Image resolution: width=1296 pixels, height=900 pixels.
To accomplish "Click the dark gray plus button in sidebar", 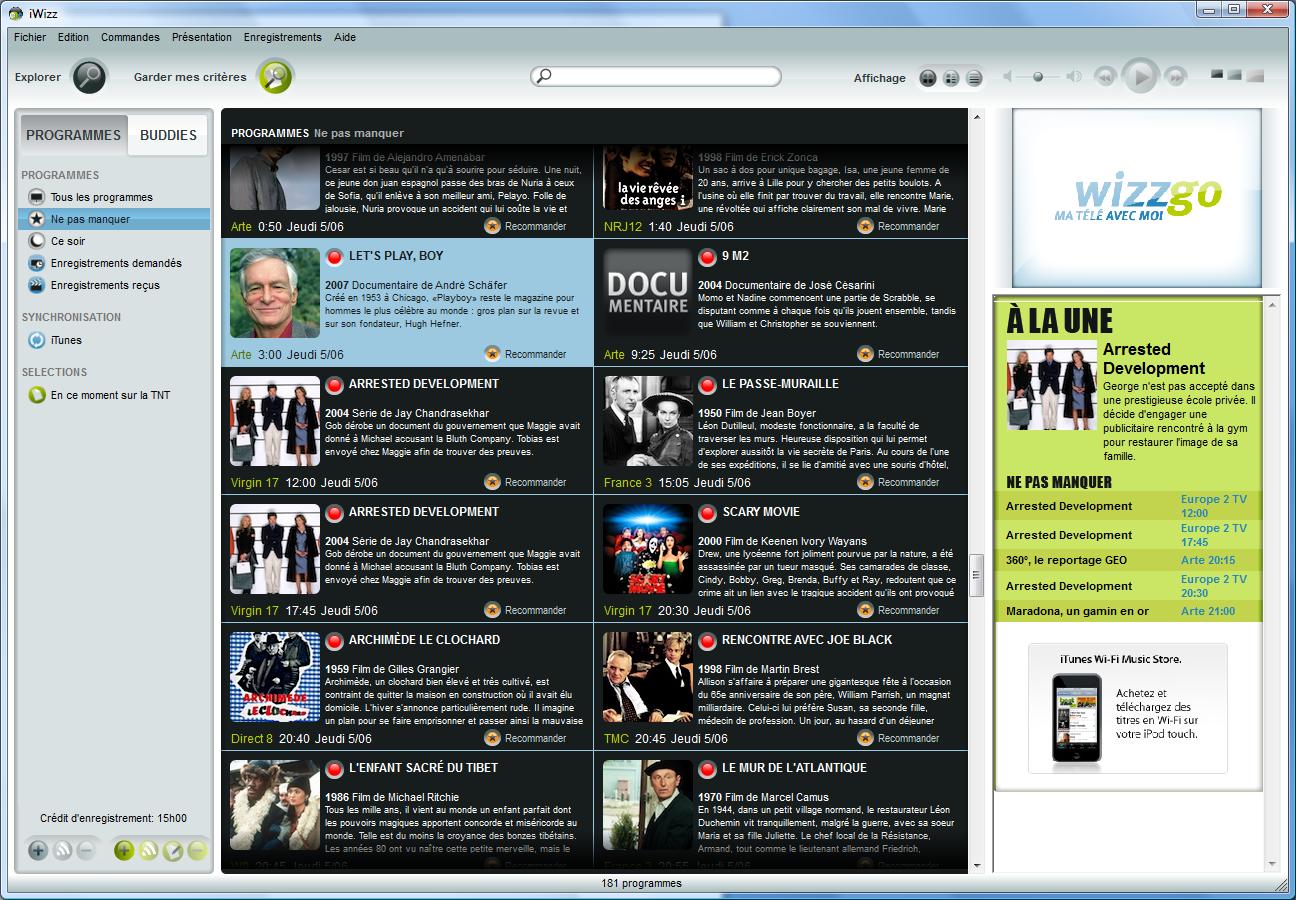I will (x=38, y=851).
